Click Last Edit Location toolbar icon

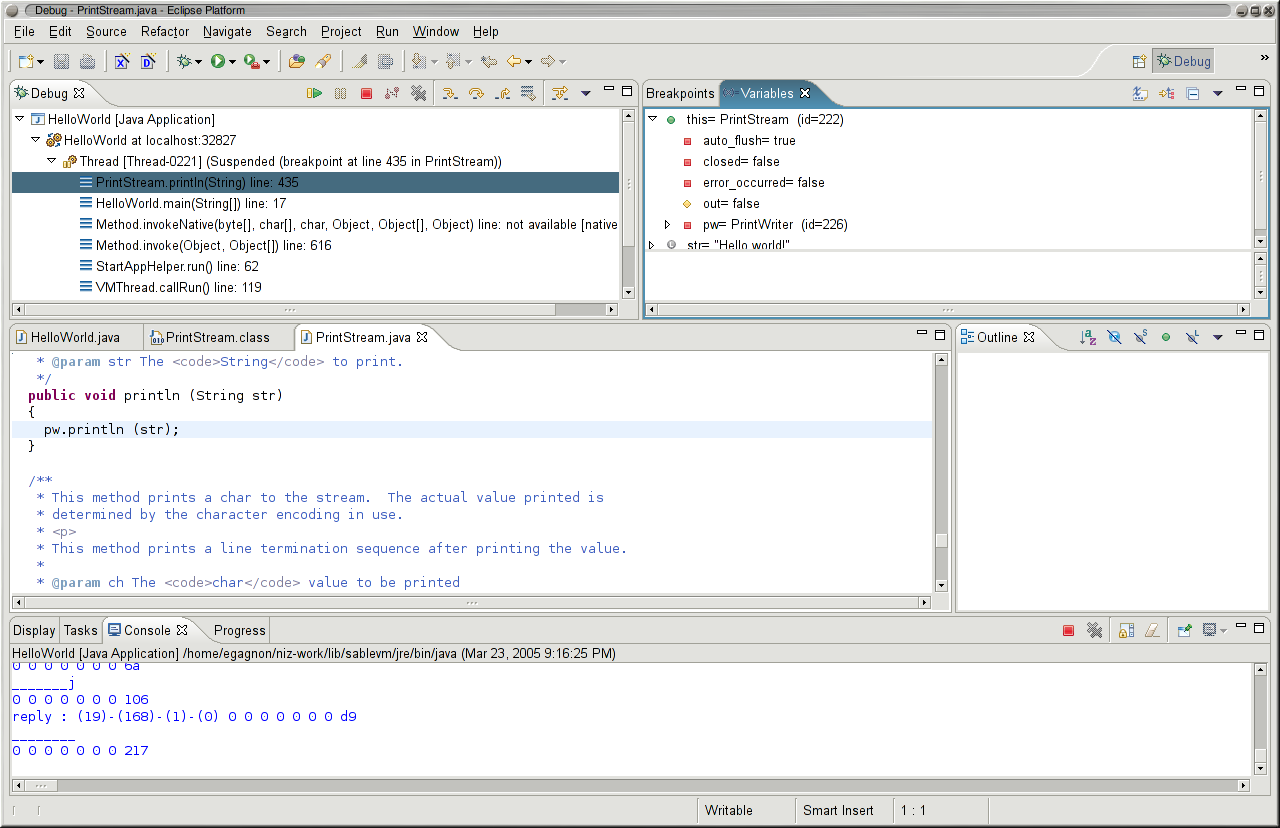click(x=489, y=62)
